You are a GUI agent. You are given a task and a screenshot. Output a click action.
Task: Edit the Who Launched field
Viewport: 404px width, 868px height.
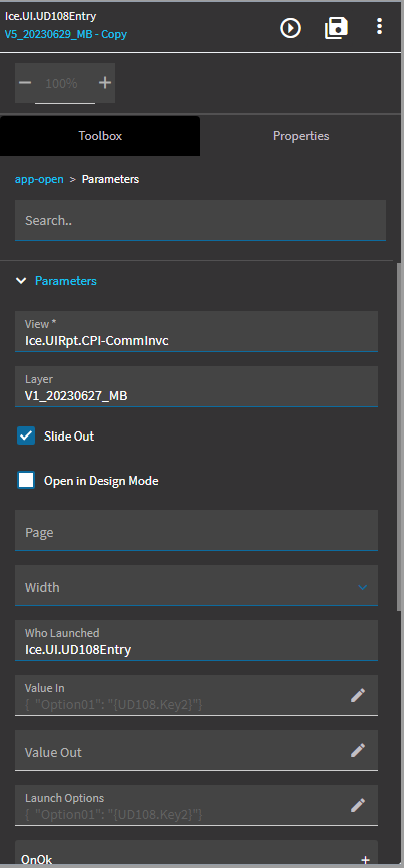(x=196, y=640)
